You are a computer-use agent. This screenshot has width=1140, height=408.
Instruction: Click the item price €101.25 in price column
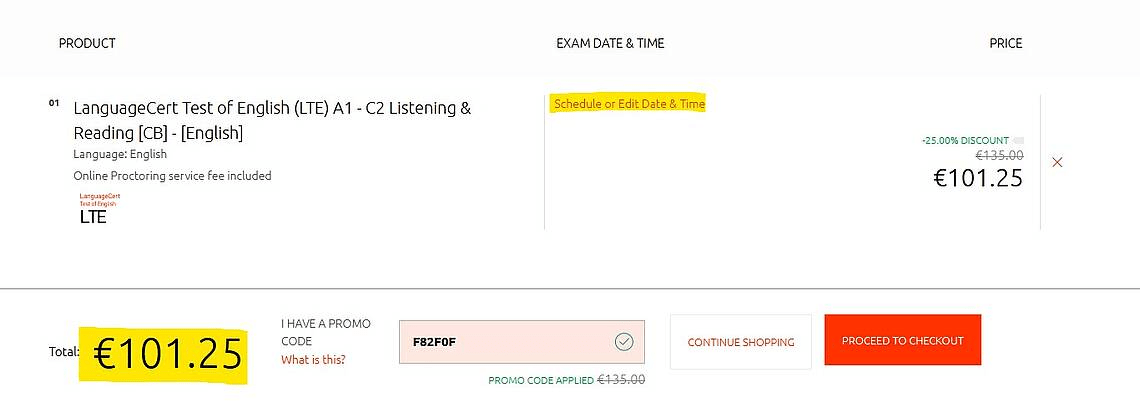point(978,178)
